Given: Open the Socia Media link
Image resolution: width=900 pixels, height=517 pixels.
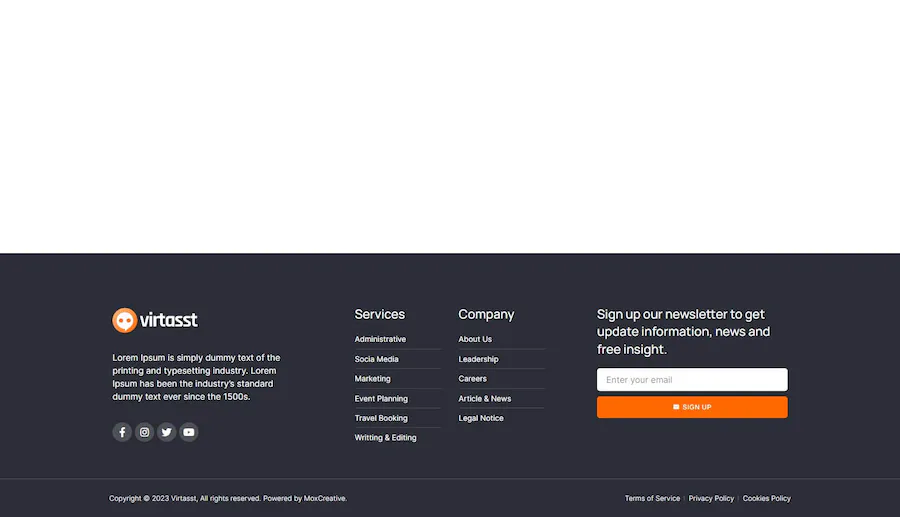Looking at the screenshot, I should click(377, 359).
